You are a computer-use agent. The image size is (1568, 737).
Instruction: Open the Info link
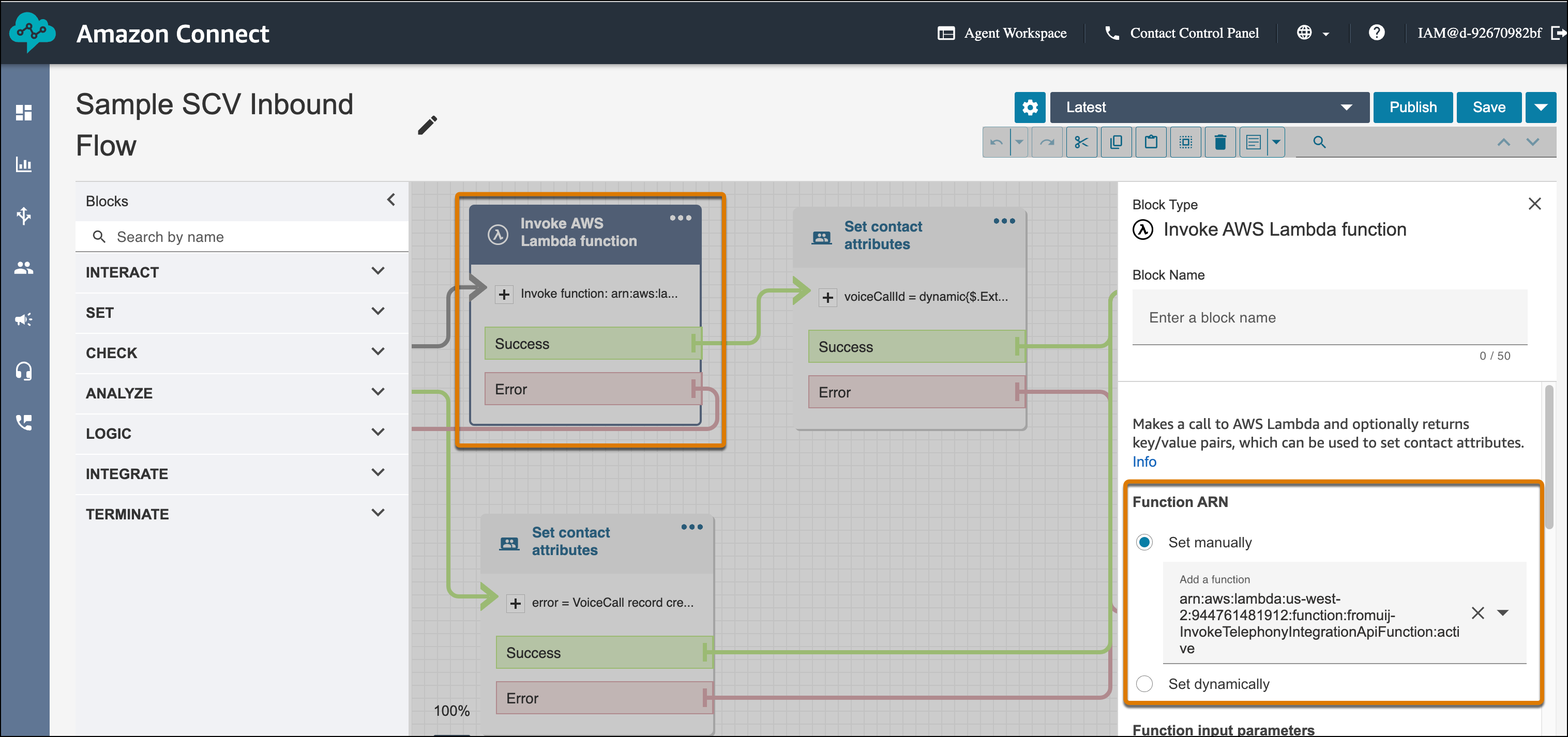tap(1144, 462)
